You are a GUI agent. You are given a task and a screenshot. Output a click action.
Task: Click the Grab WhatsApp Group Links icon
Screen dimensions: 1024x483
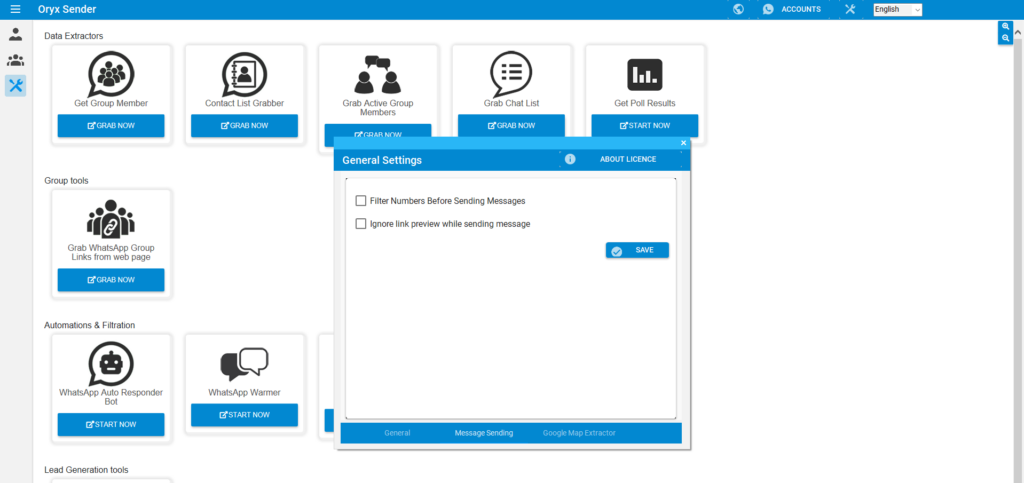[x=111, y=219]
